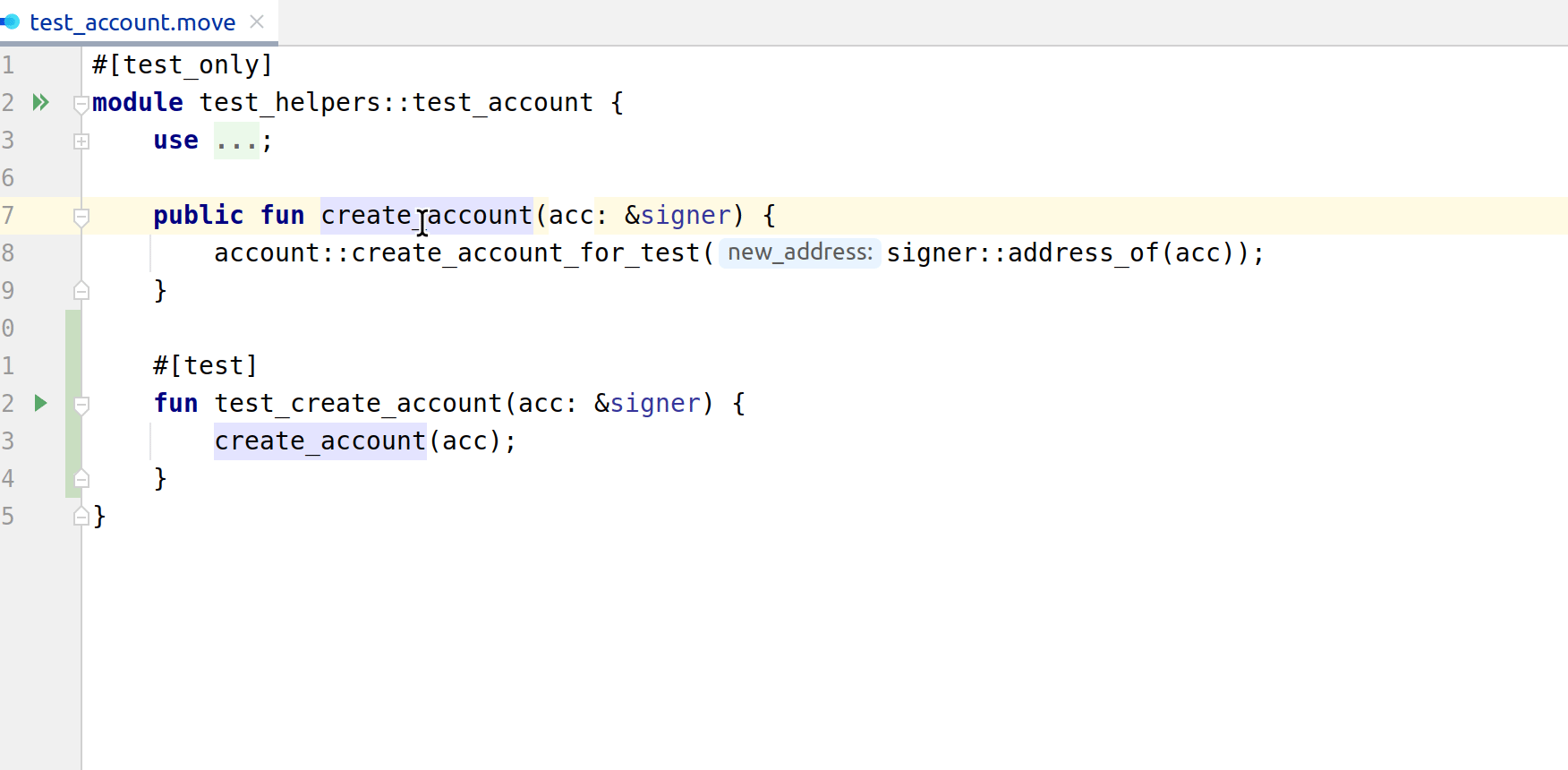
Task: Click the Move file icon on the tab
Action: (11, 21)
